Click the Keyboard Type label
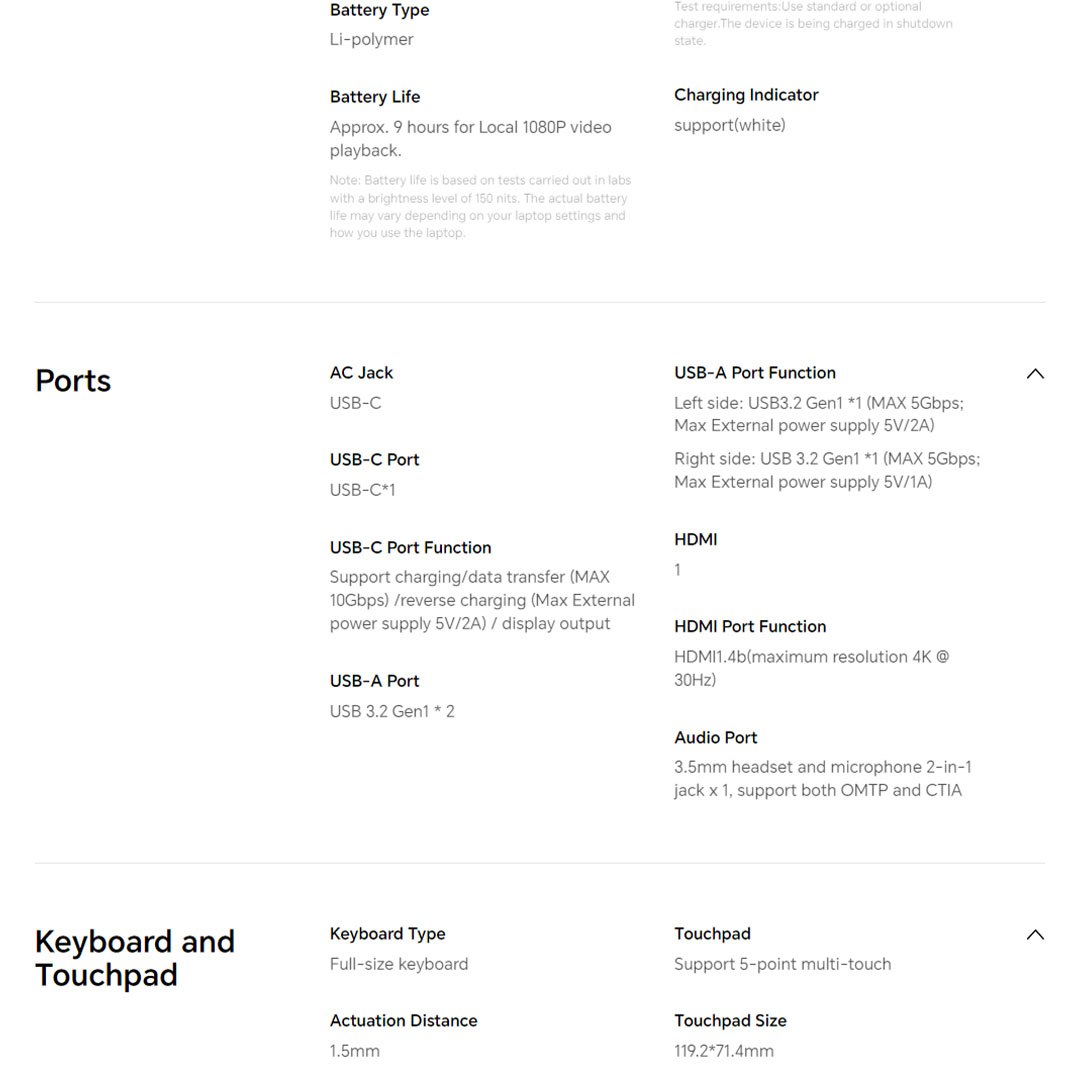Viewport: 1080px width, 1080px height. [387, 934]
